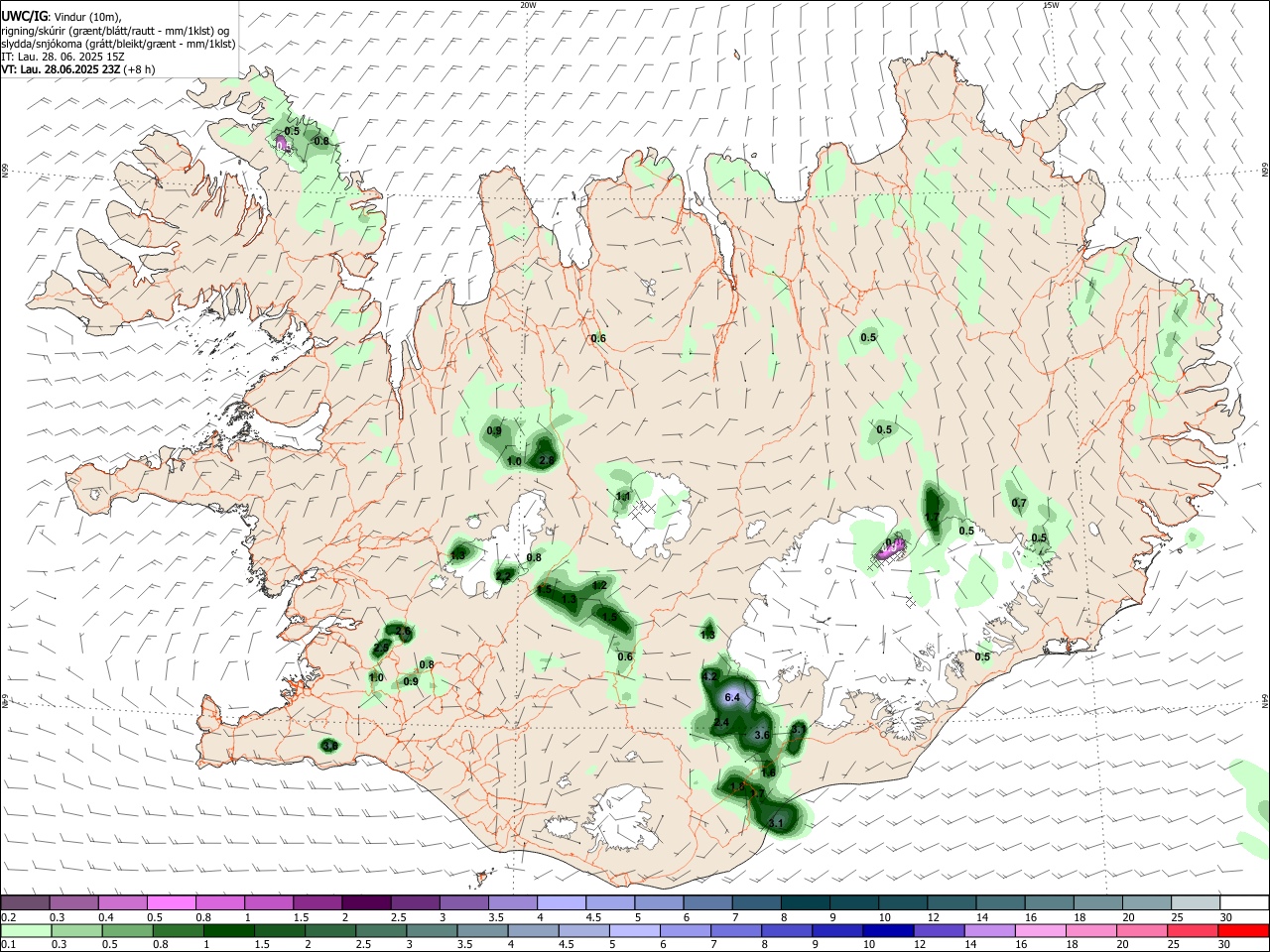Click the 2.4 precipitation value on map
The image size is (1270, 952).
click(x=721, y=723)
